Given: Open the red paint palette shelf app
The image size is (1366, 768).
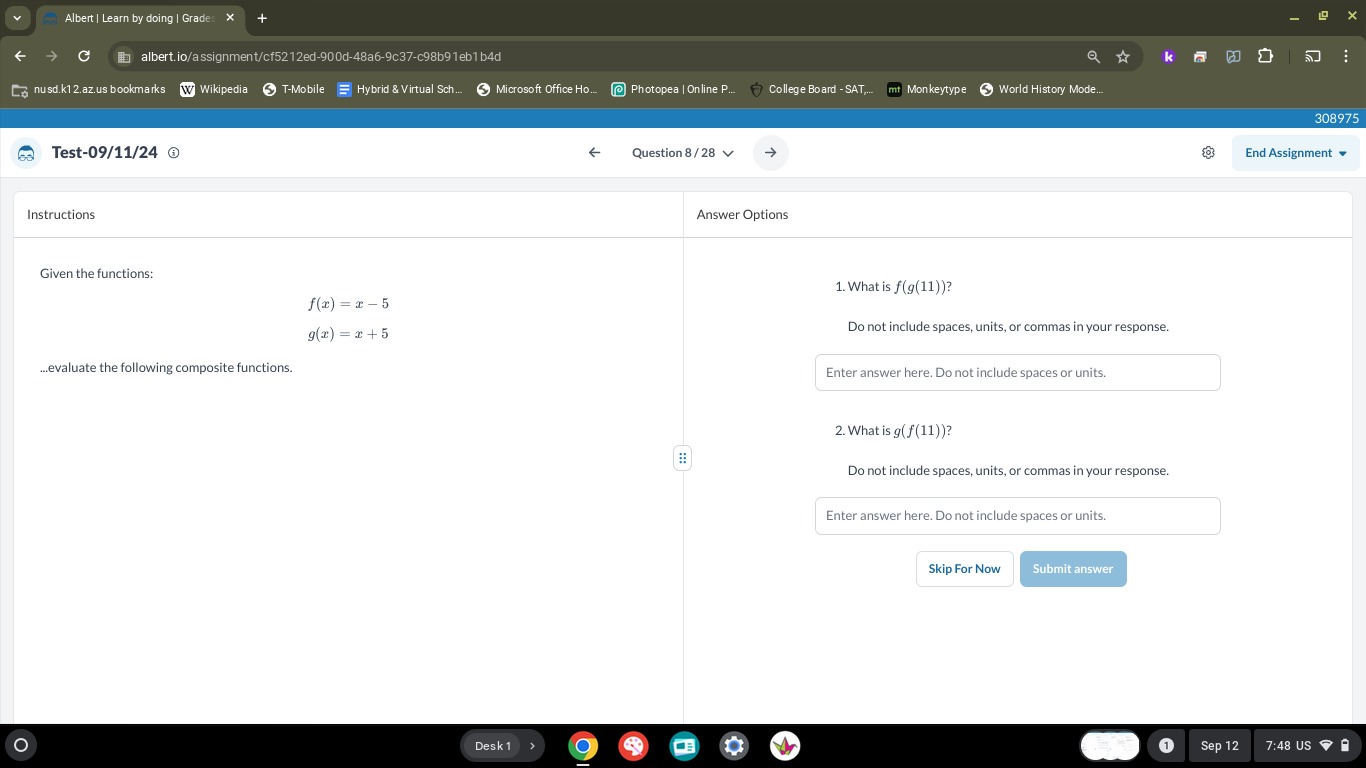Looking at the screenshot, I should [x=633, y=746].
